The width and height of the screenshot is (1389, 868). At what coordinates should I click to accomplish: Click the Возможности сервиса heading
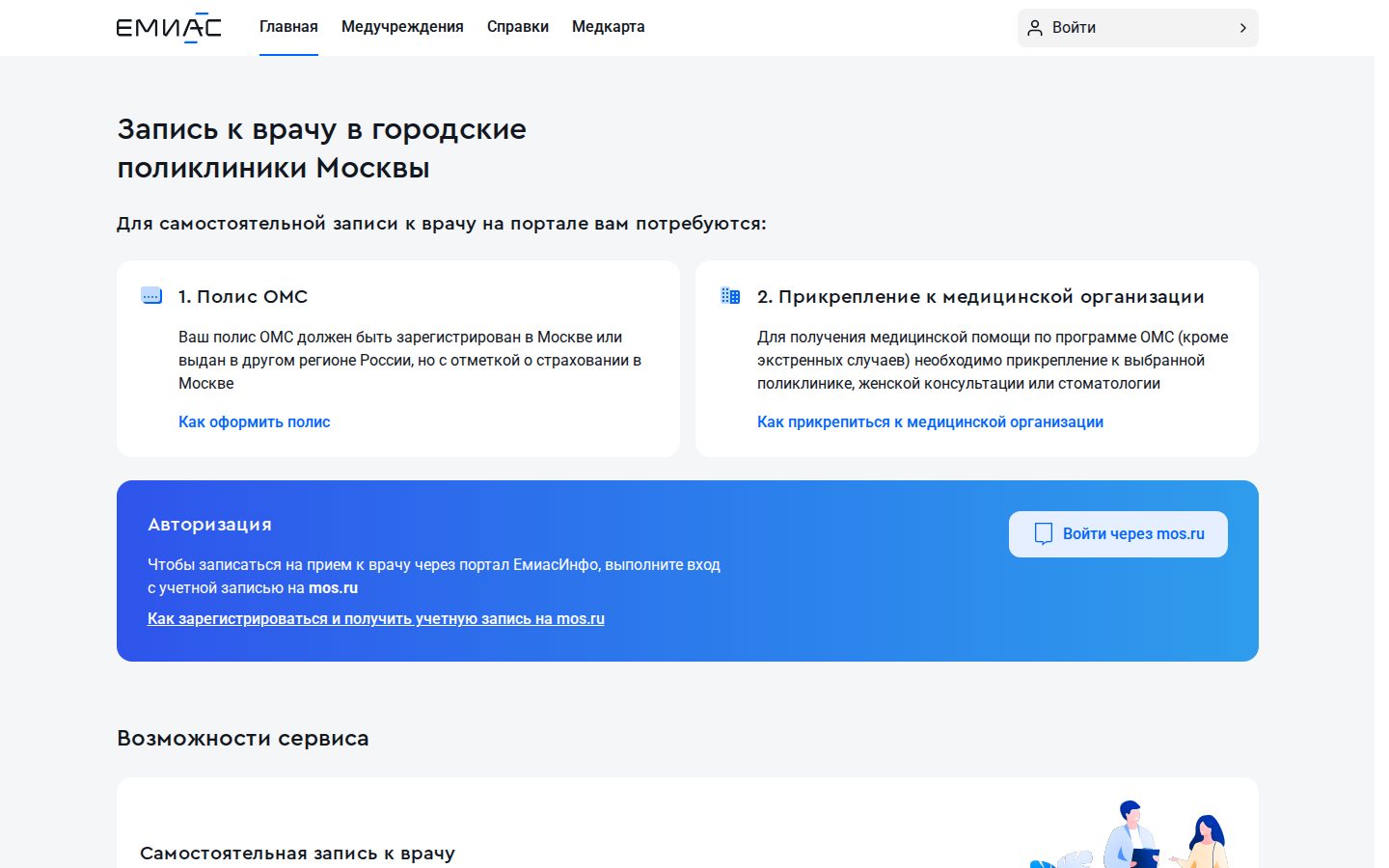click(x=243, y=738)
